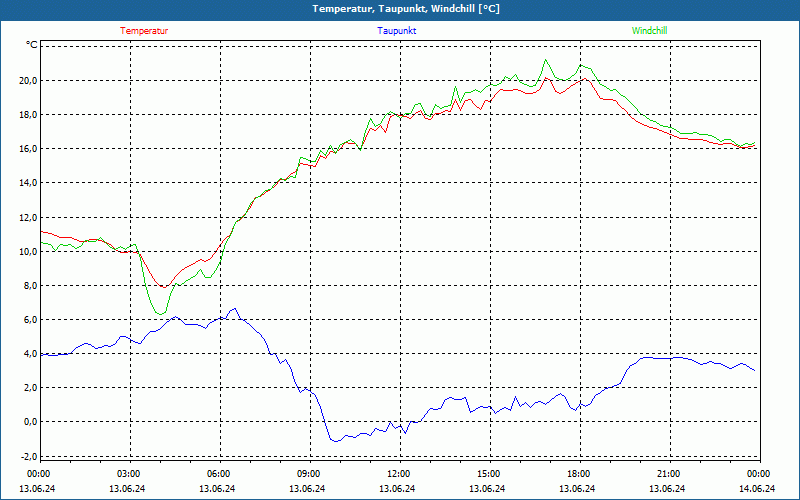Viewport: 800px width, 500px height.
Task: Click the '12:00' time axis label
Action: click(398, 474)
